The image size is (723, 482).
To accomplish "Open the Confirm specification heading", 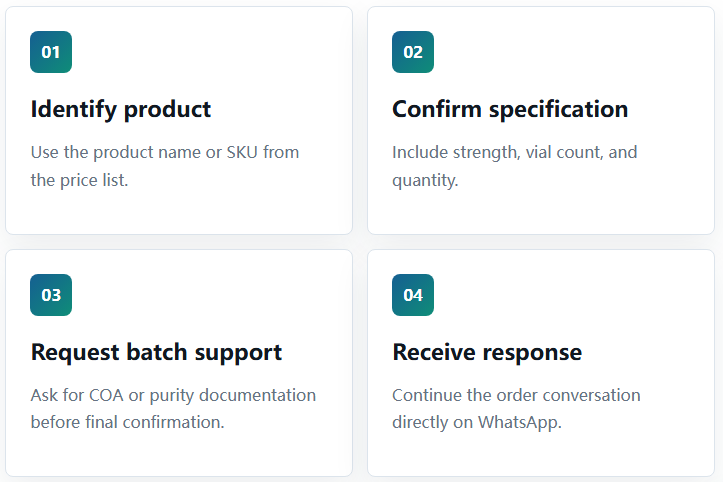I will [510, 110].
